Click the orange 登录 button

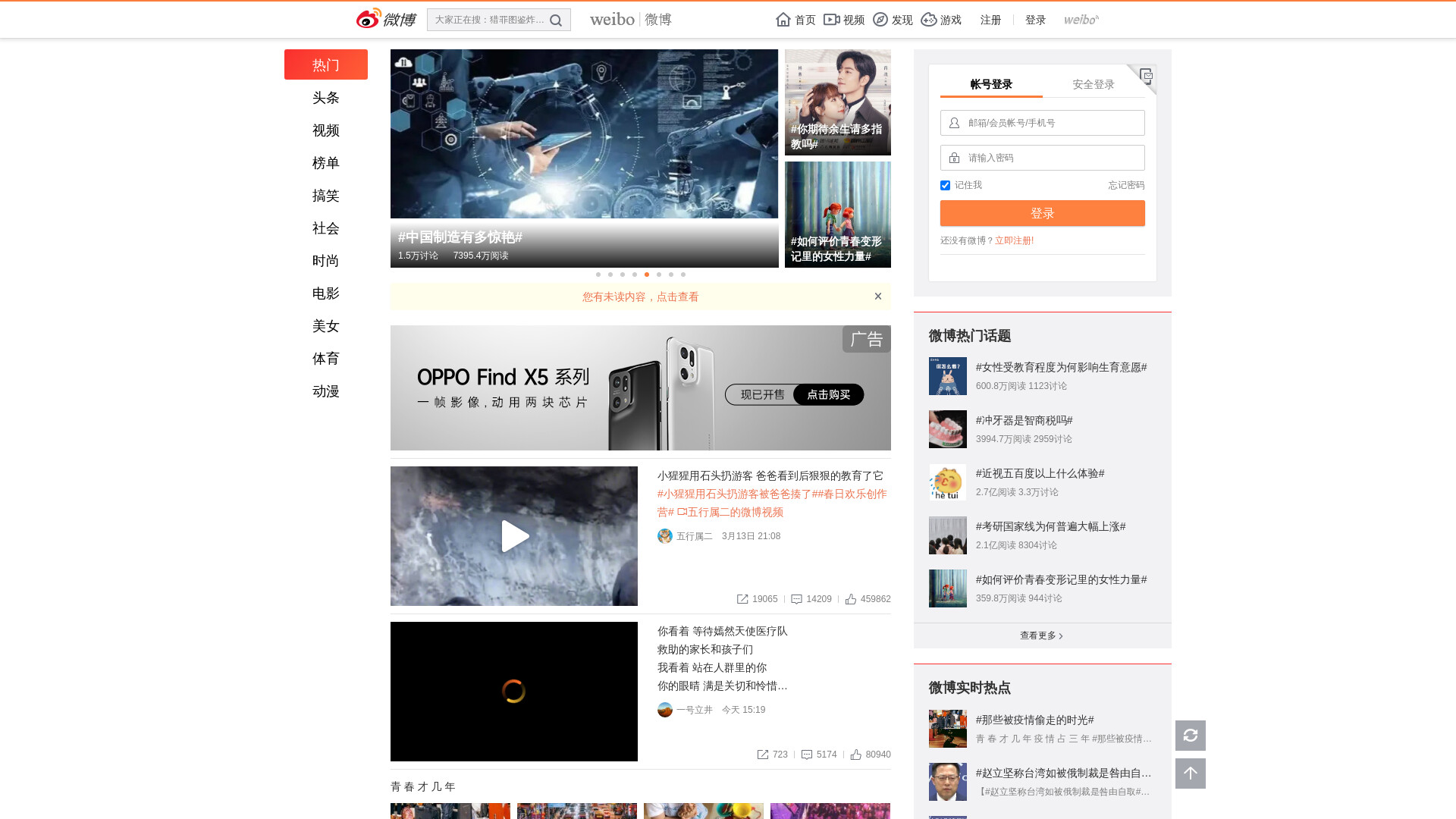(x=1043, y=213)
